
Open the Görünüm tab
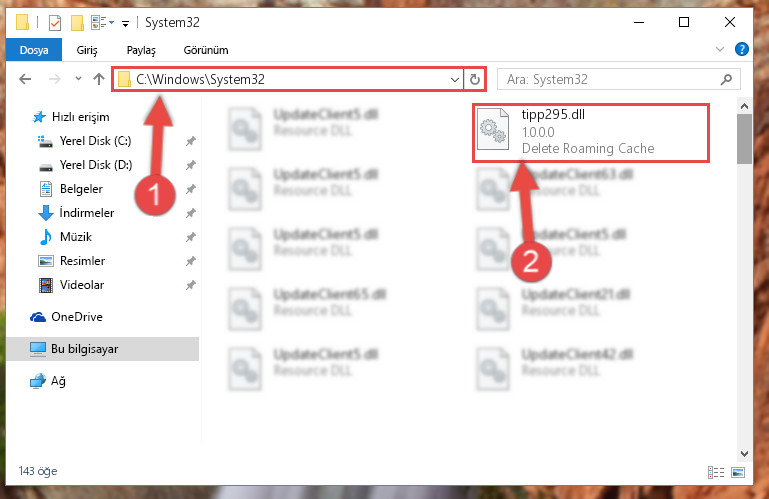click(x=205, y=50)
